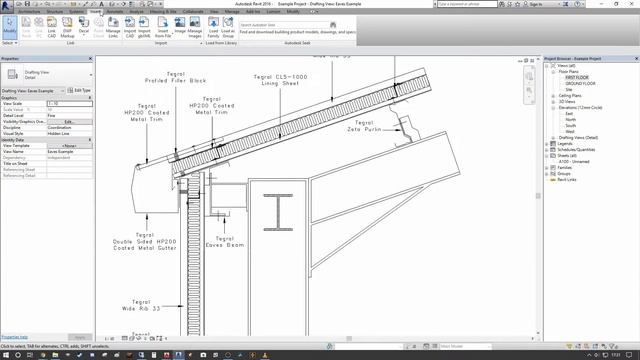Click the zoom control on navigation bar
This screenshot has height=360, width=640.
click(529, 91)
